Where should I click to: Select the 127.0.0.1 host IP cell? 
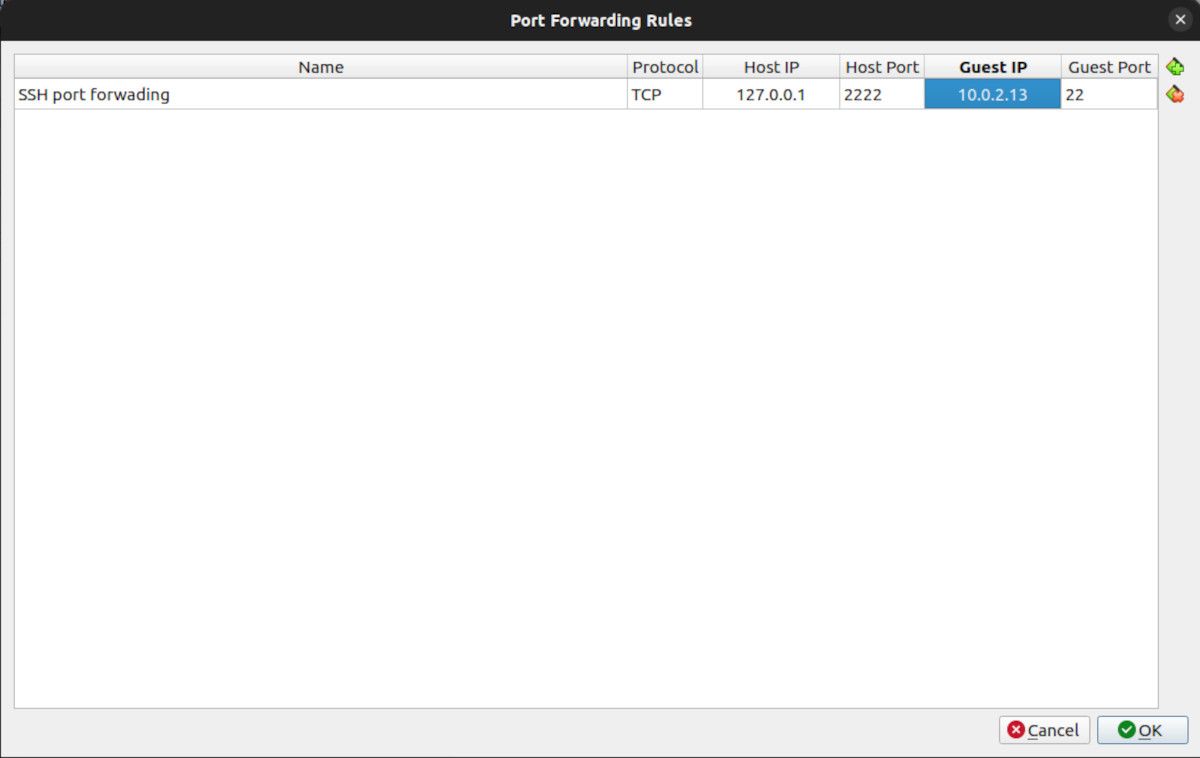[771, 95]
